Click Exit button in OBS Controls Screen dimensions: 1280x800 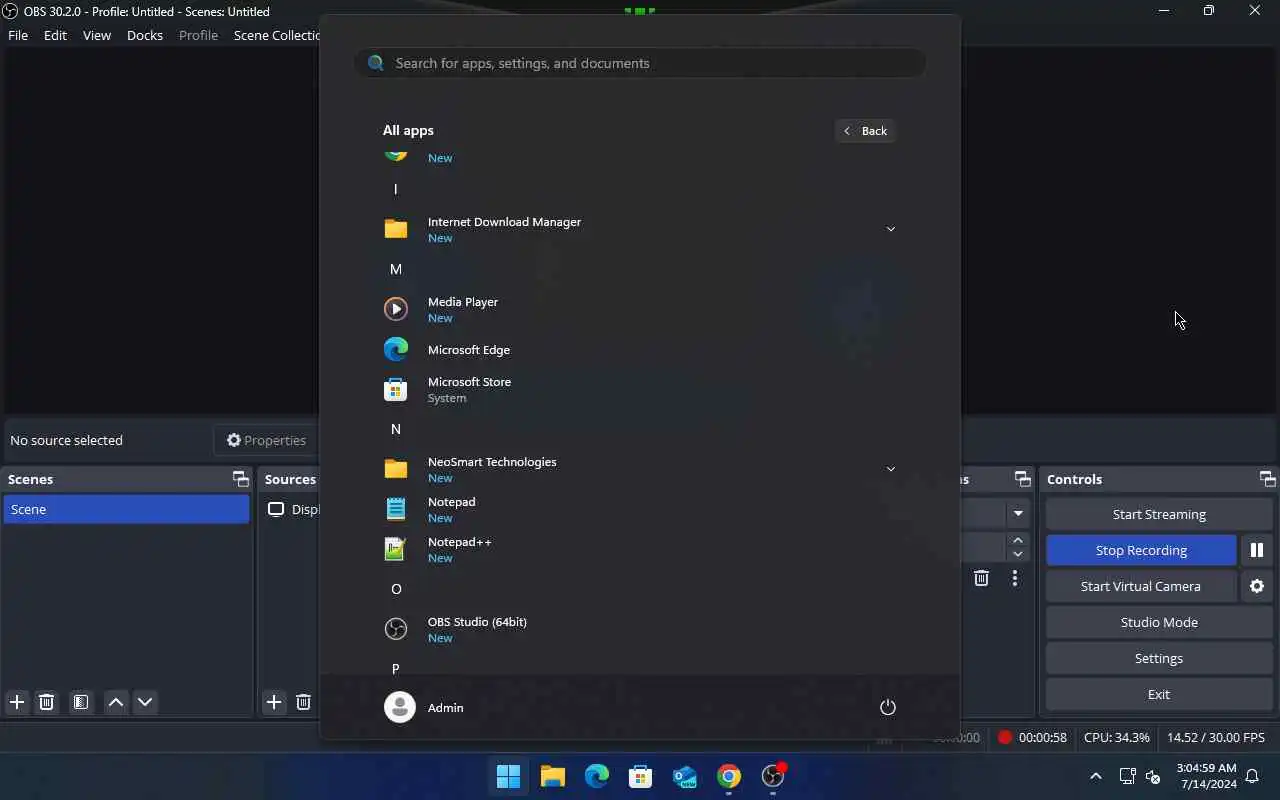(x=1159, y=694)
